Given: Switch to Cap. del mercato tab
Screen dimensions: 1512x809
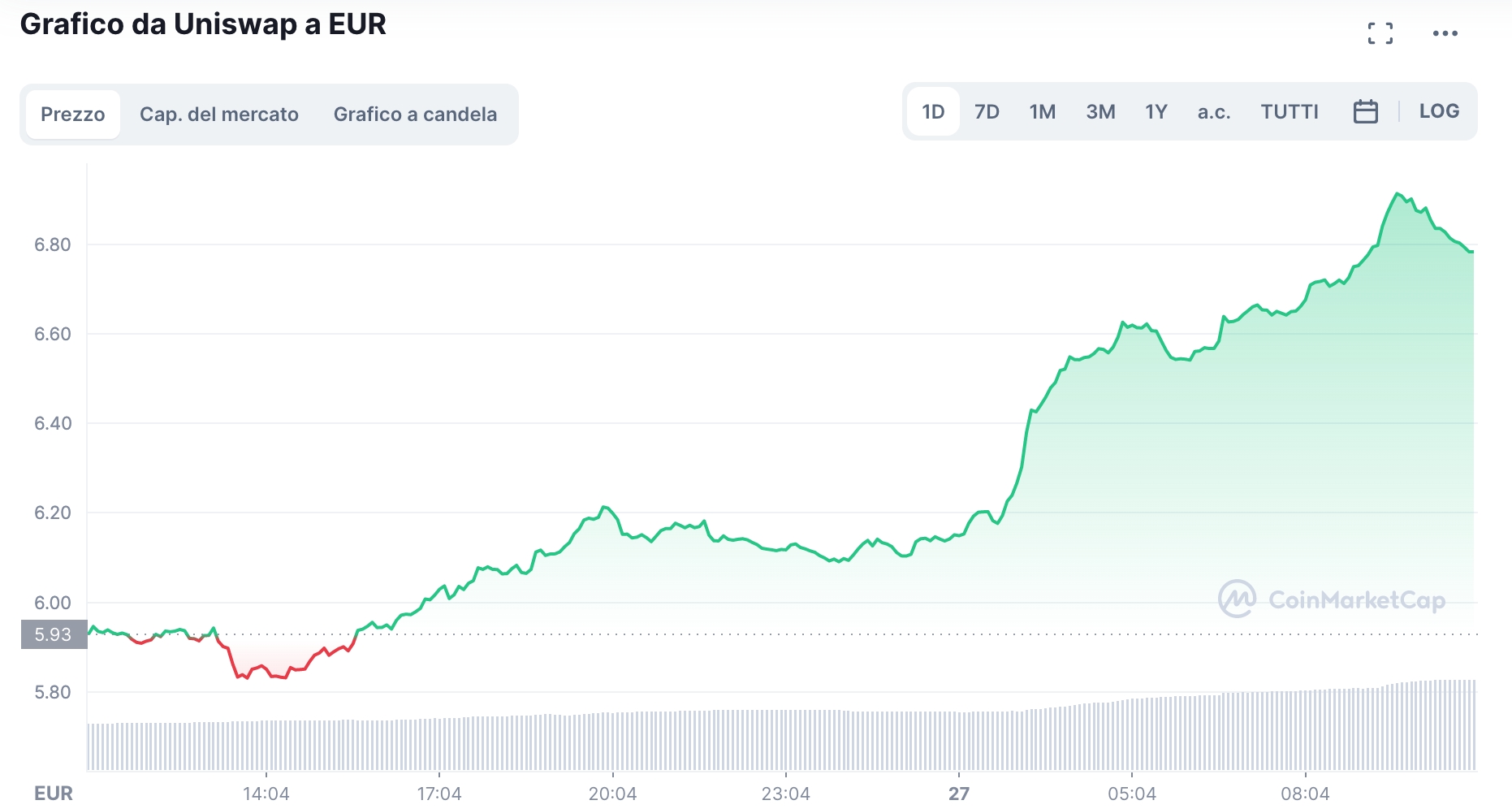Looking at the screenshot, I should coord(219,115).
